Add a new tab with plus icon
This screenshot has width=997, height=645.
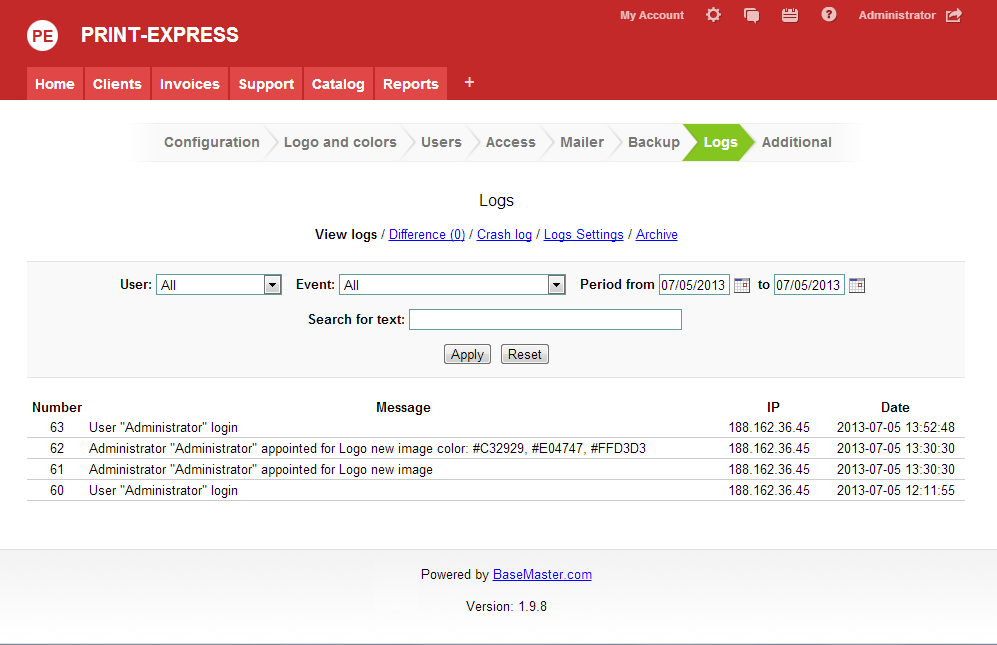469,82
